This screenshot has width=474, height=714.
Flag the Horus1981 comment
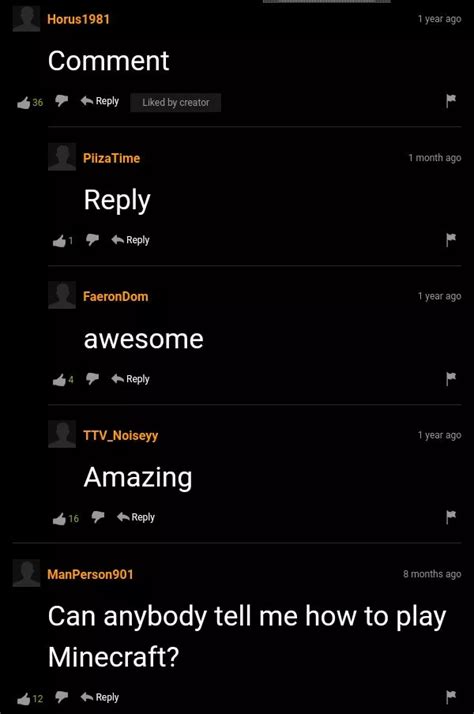pos(450,101)
